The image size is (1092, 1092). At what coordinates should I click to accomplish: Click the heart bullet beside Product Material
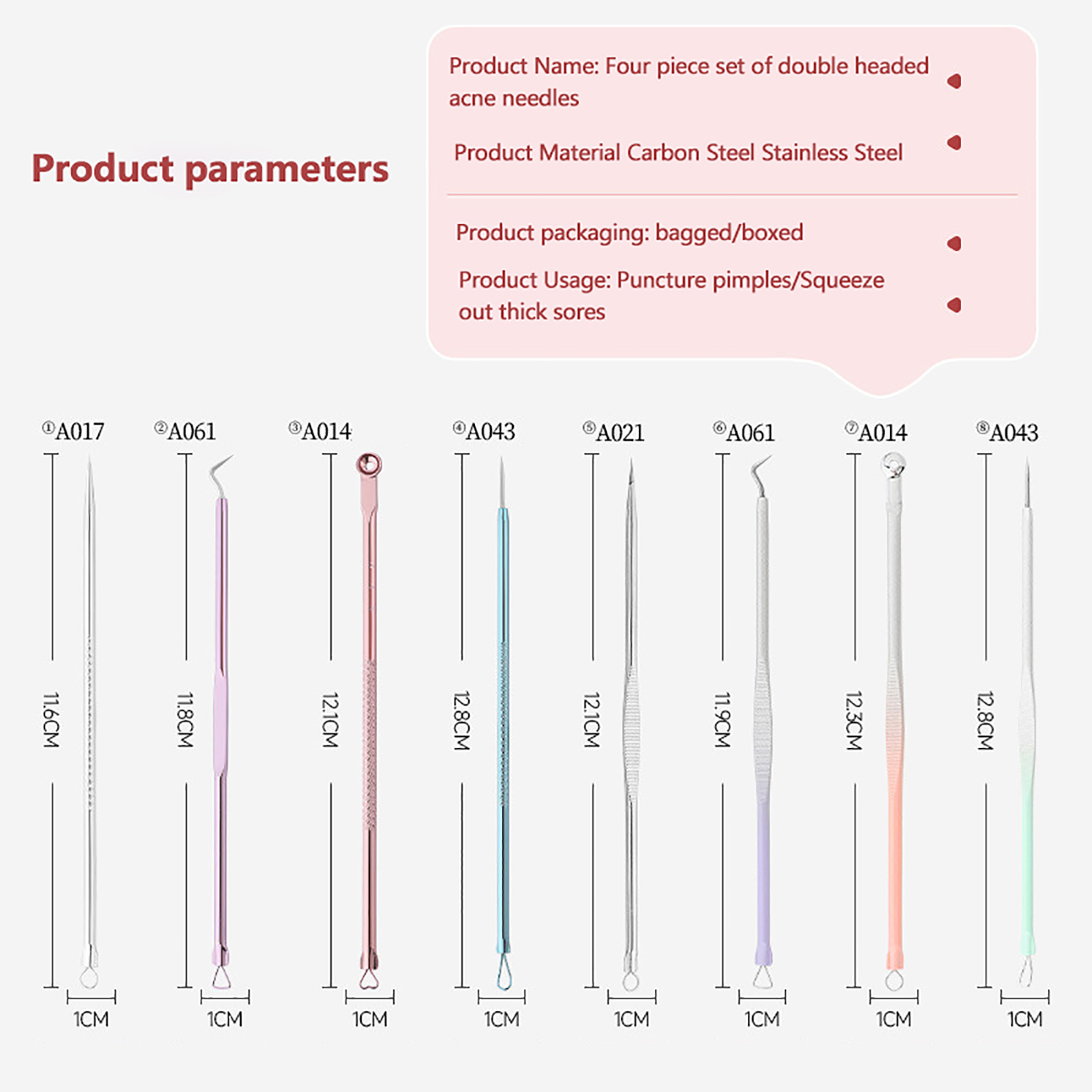point(955,143)
